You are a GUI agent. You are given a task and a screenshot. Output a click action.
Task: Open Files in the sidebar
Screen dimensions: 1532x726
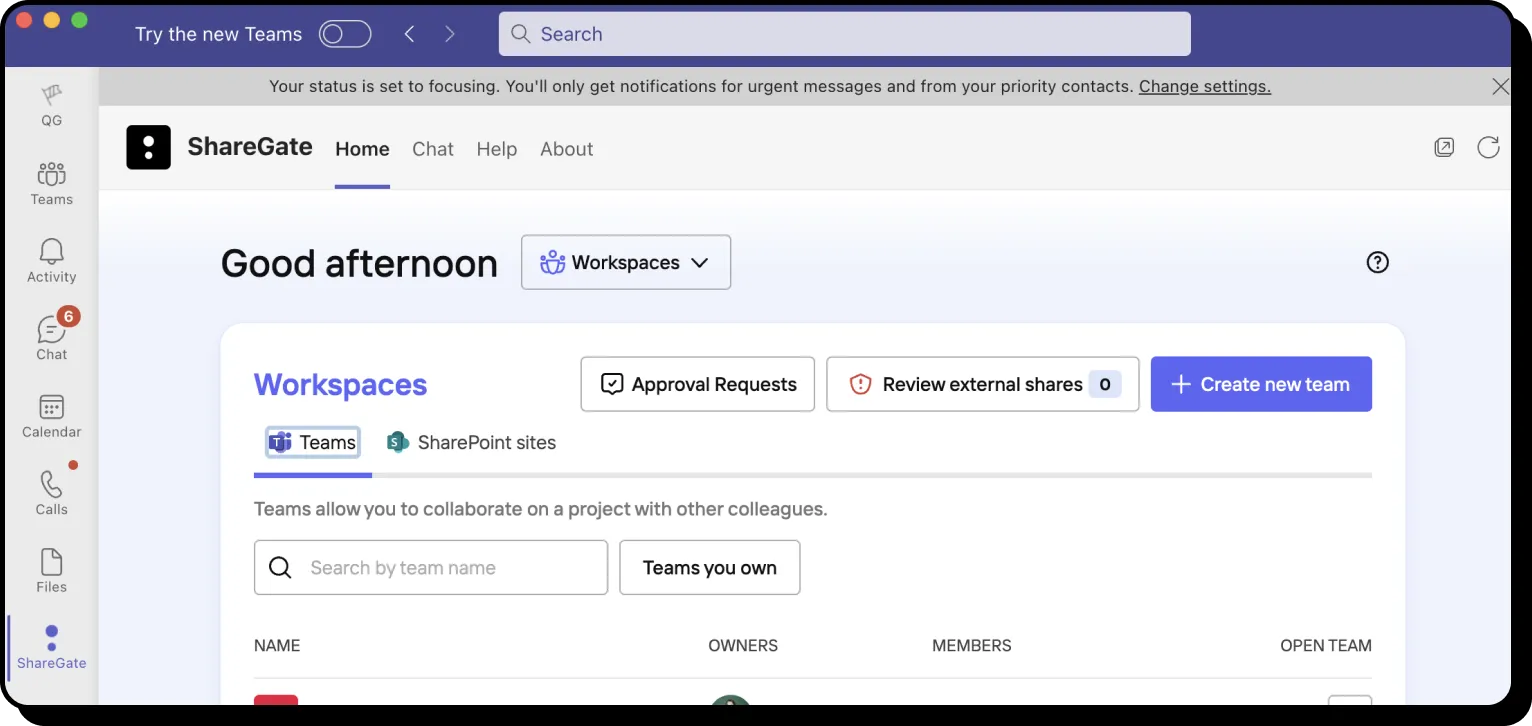pyautogui.click(x=51, y=571)
